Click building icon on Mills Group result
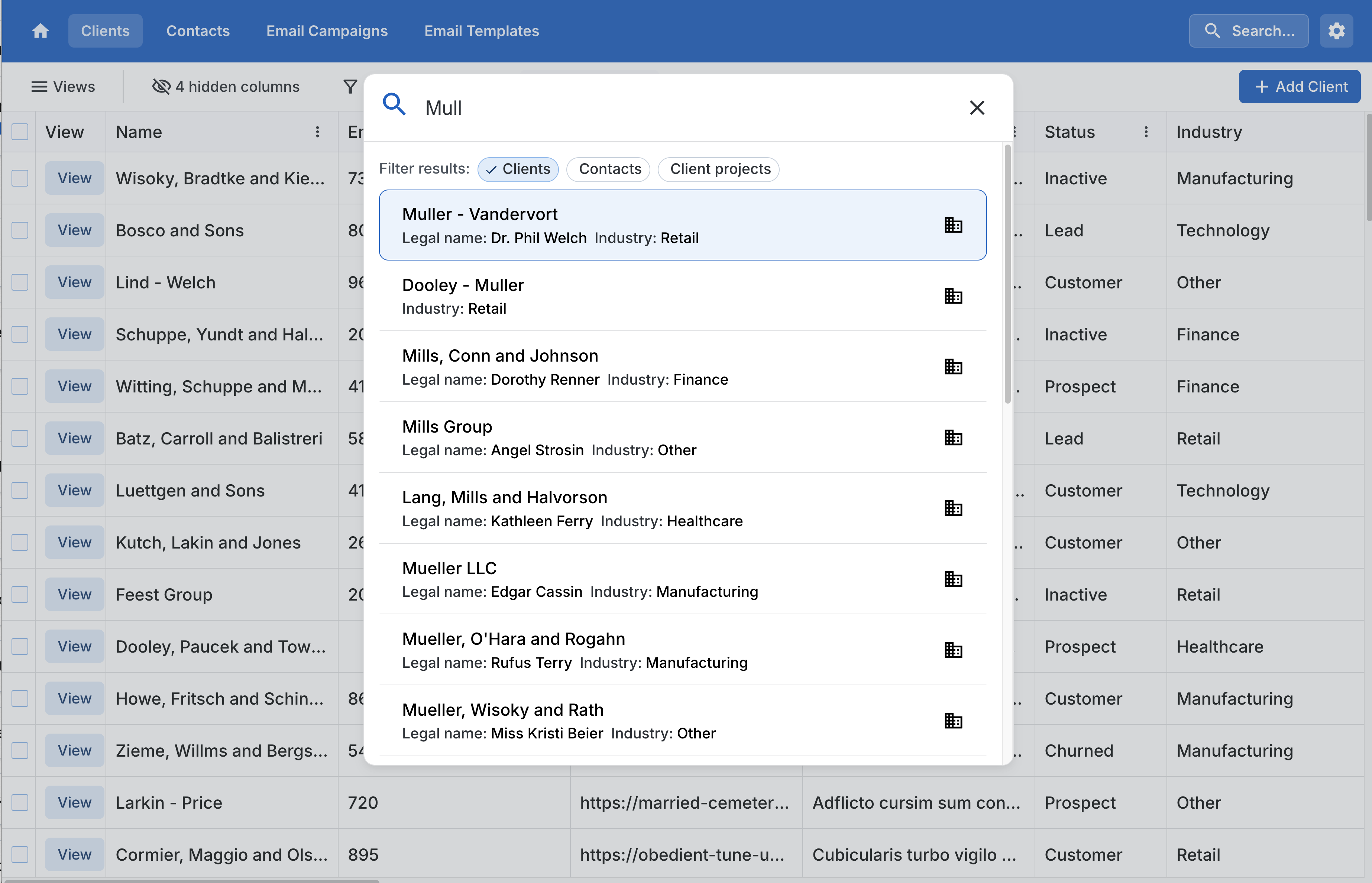 tap(953, 437)
